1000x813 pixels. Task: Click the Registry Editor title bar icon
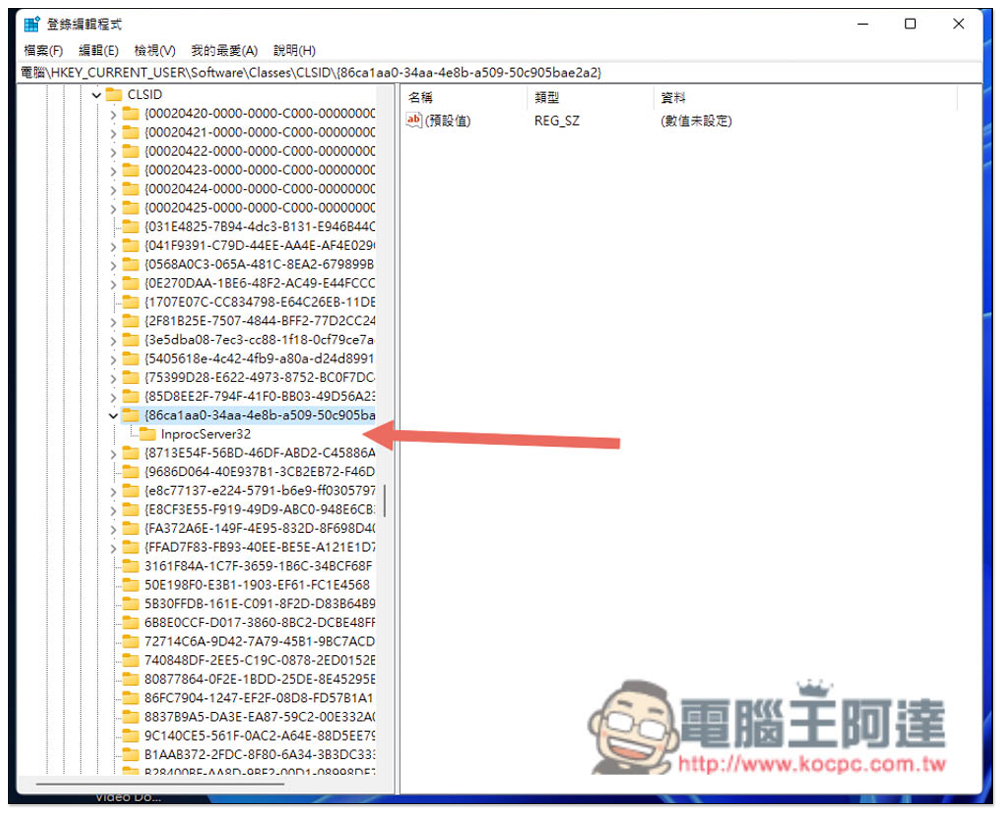pos(32,25)
